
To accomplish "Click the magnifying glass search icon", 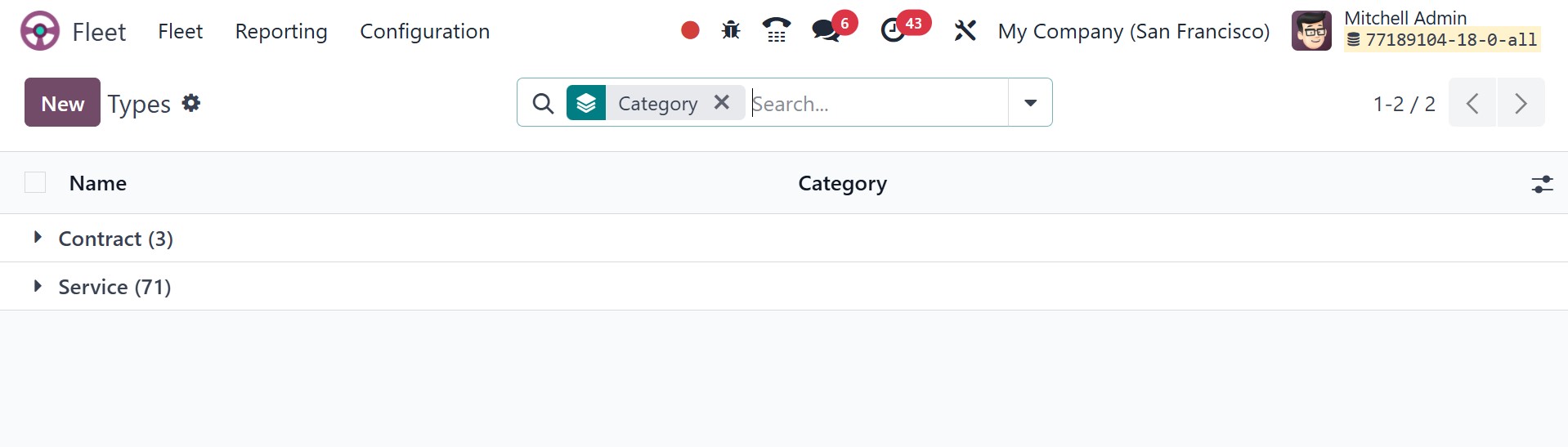I will (x=543, y=103).
